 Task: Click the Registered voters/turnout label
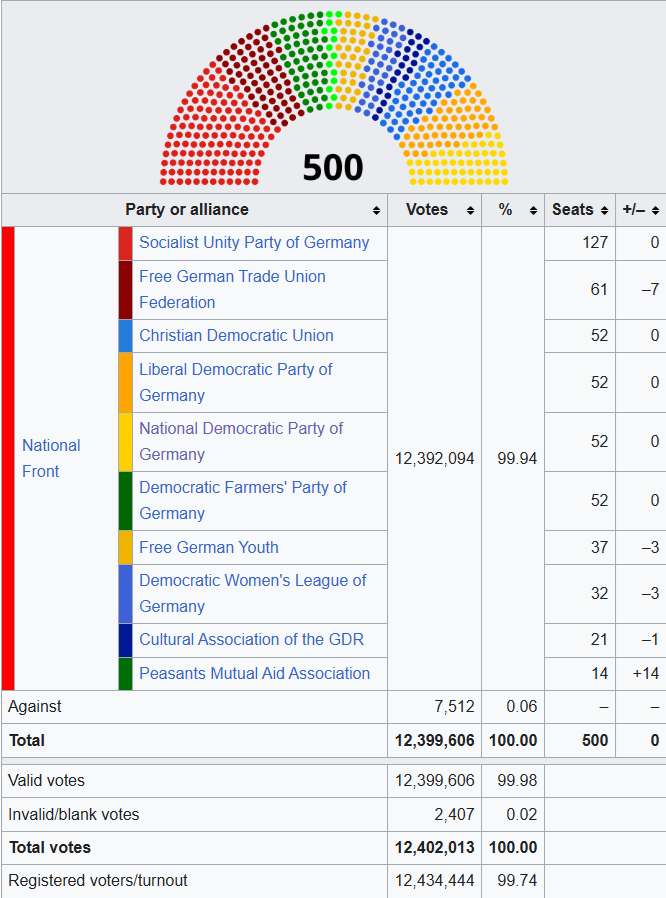(98, 881)
